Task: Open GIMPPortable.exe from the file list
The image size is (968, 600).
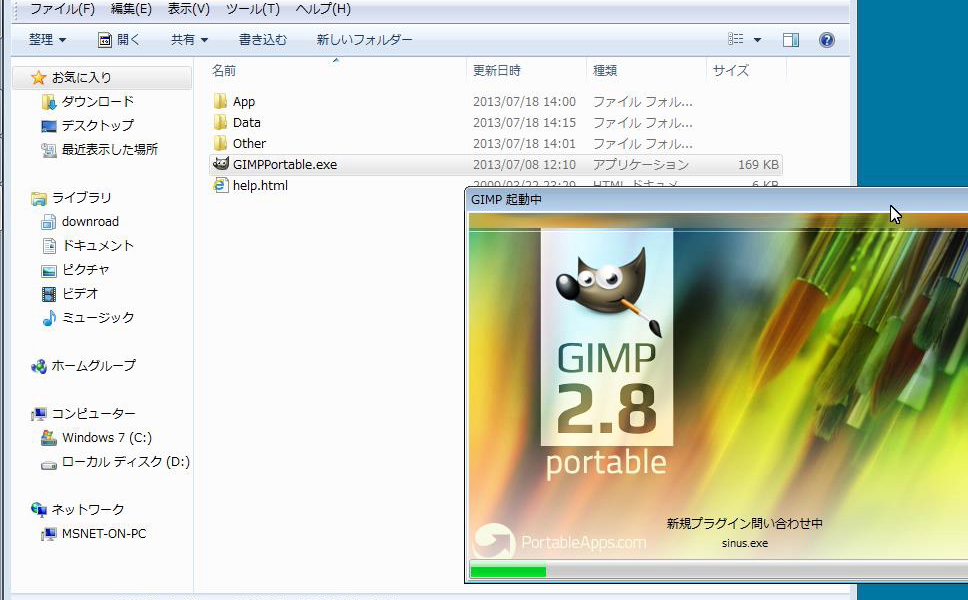Action: (280, 164)
